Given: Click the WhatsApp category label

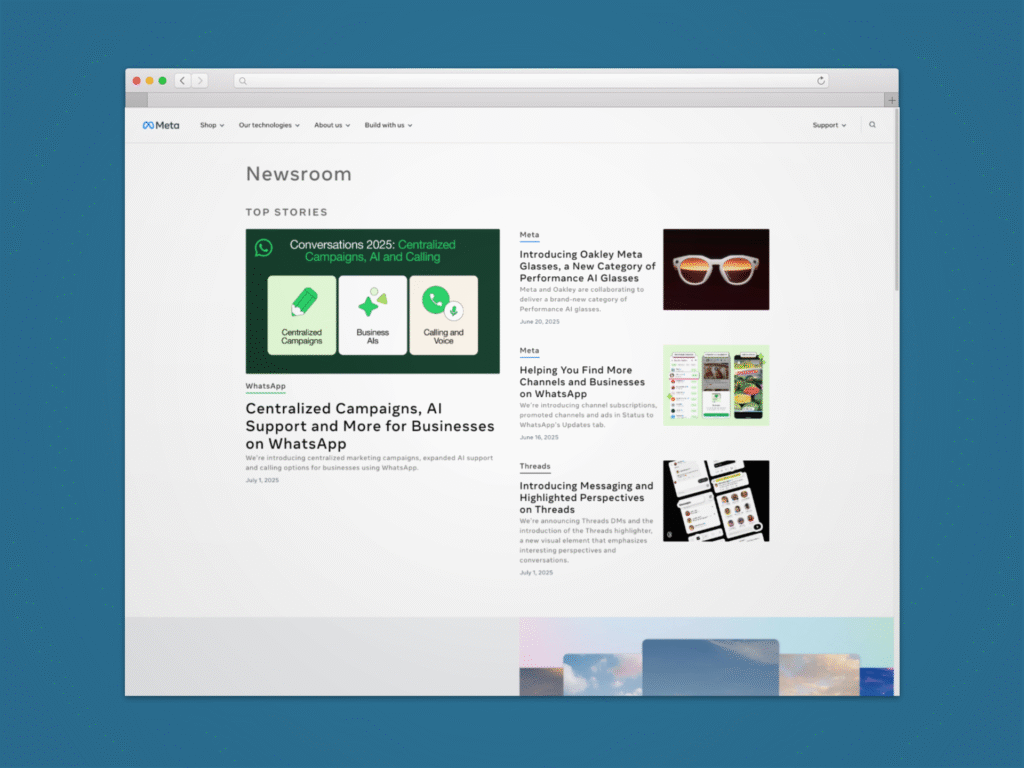Looking at the screenshot, I should point(266,386).
